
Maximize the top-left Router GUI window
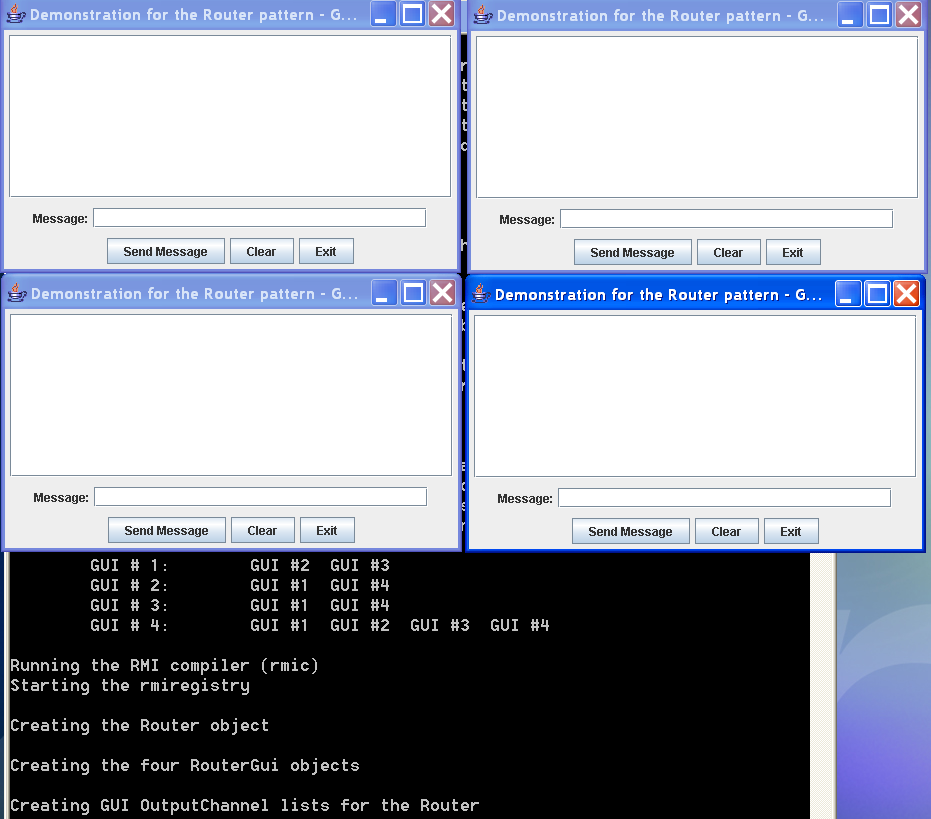pos(413,14)
